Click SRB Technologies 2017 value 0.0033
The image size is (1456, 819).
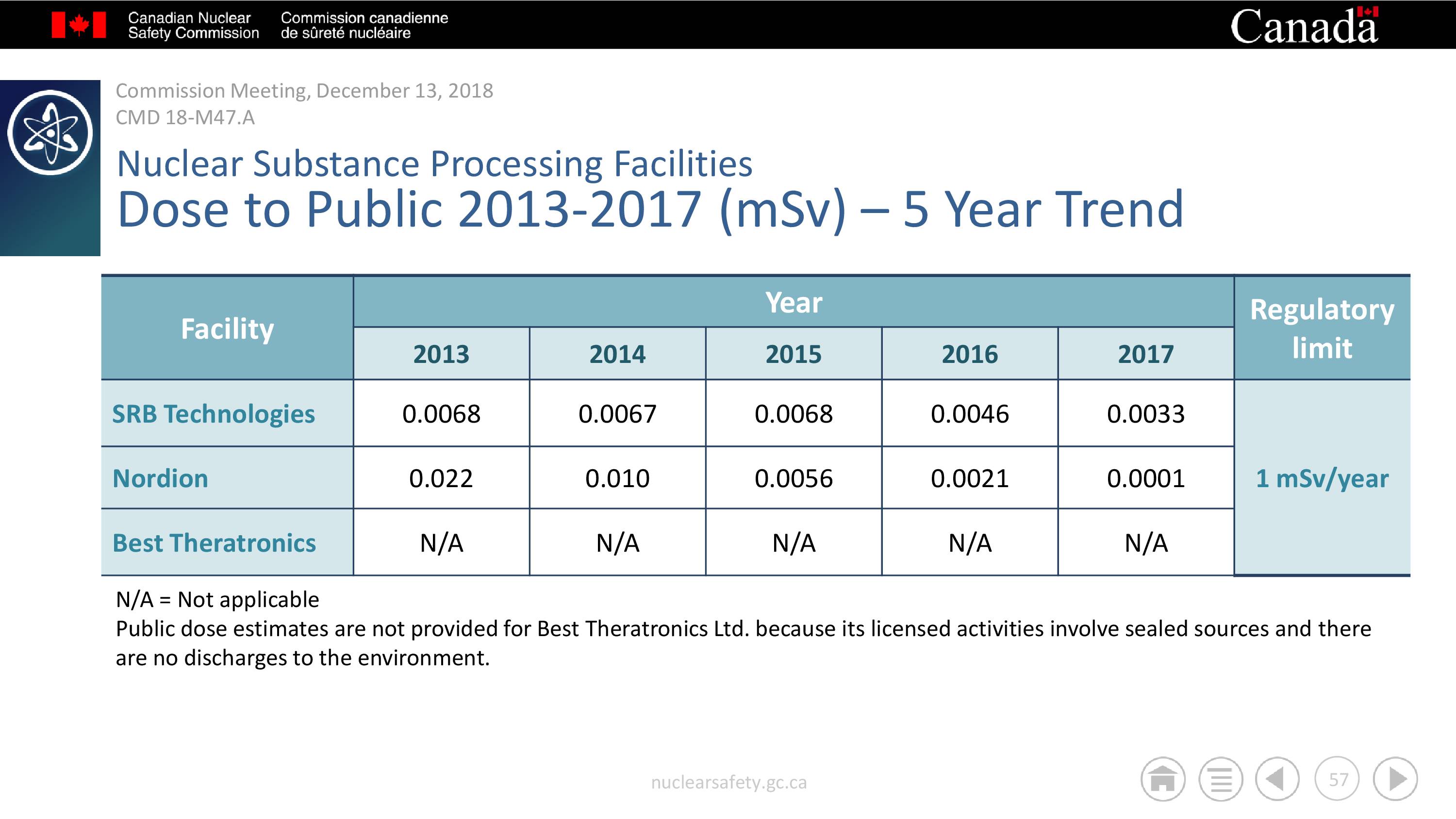(1146, 414)
